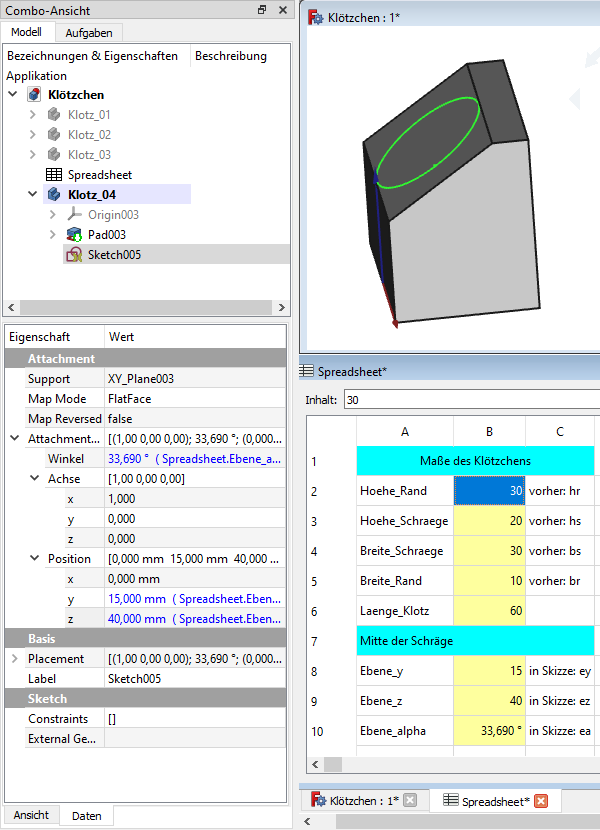
Task: Click the Klotz_01 body icon
Action: pos(54,115)
